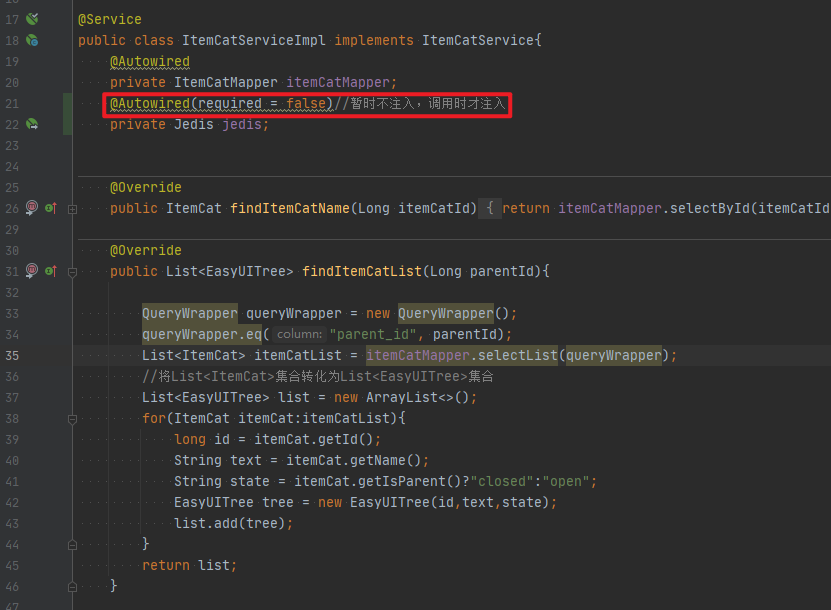
Task: Click list.add(tree) on line 43
Action: coord(229,523)
